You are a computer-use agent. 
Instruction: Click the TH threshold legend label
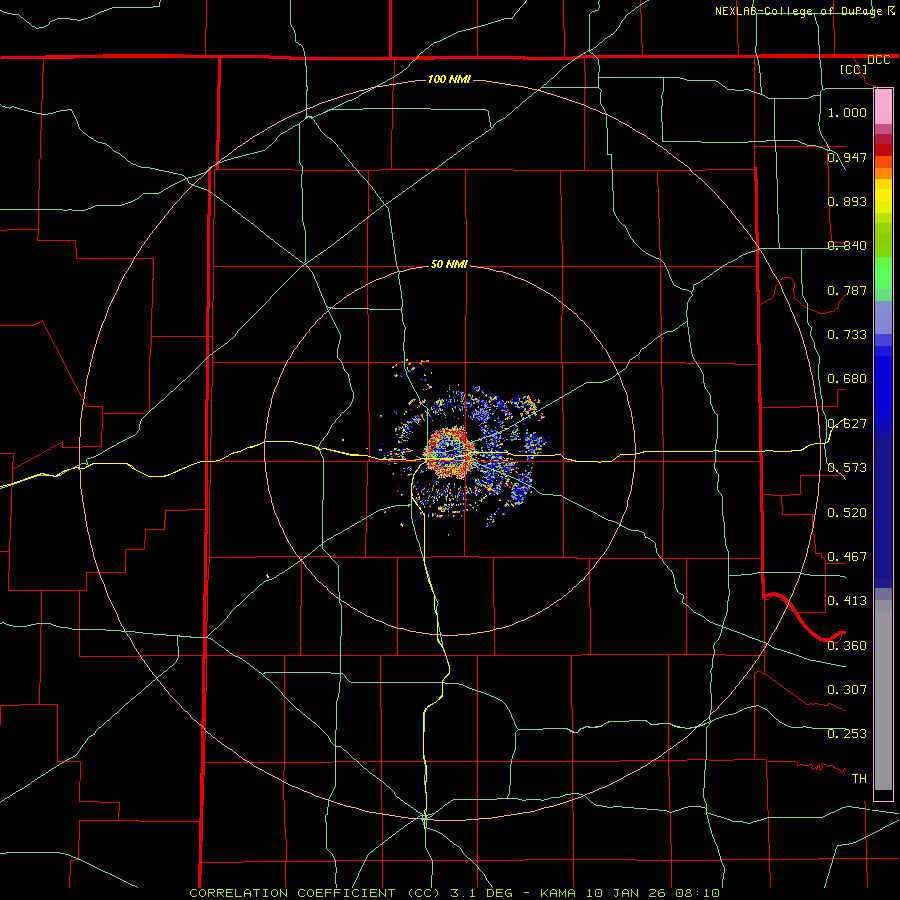pyautogui.click(x=859, y=779)
